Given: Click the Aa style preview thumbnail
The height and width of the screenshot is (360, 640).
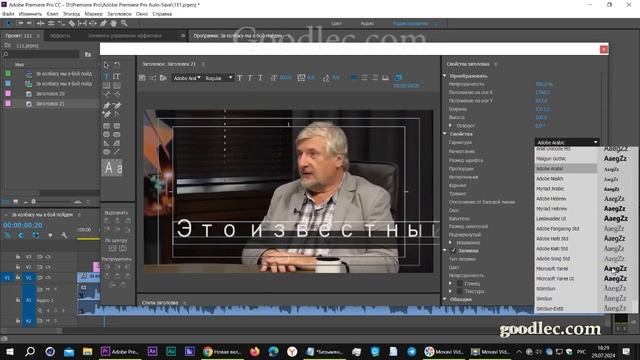Looking at the screenshot, I should pos(112,168).
